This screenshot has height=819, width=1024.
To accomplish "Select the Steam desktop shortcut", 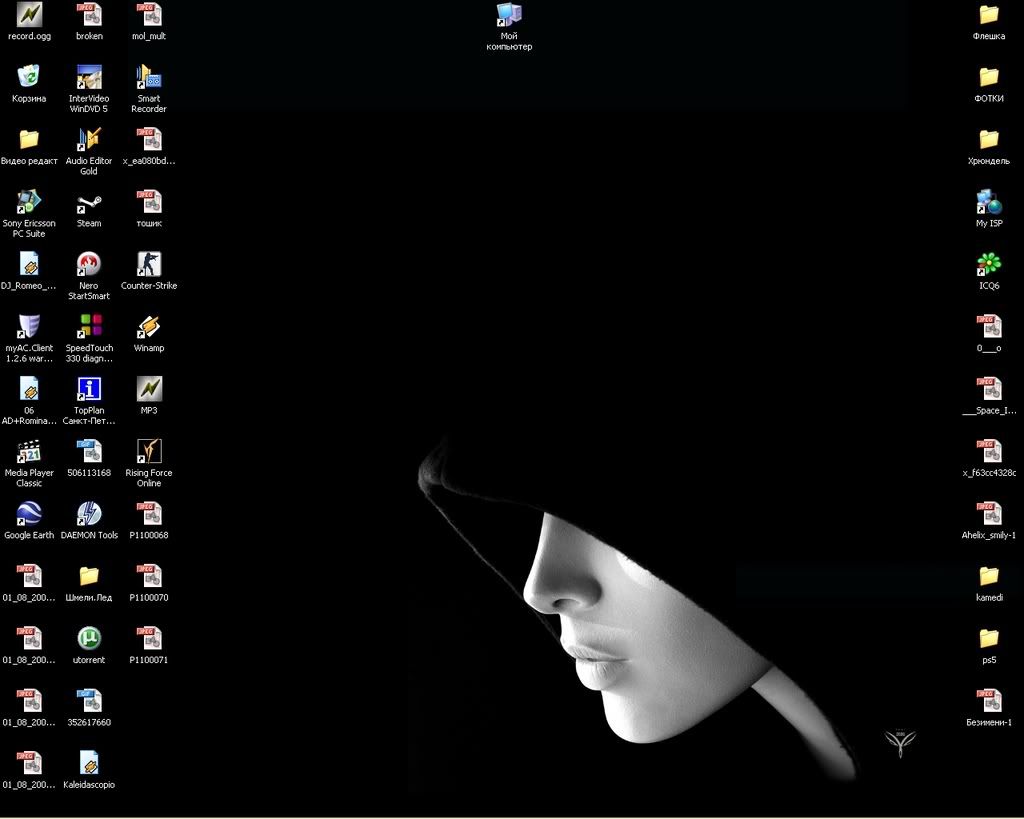I will [x=89, y=203].
